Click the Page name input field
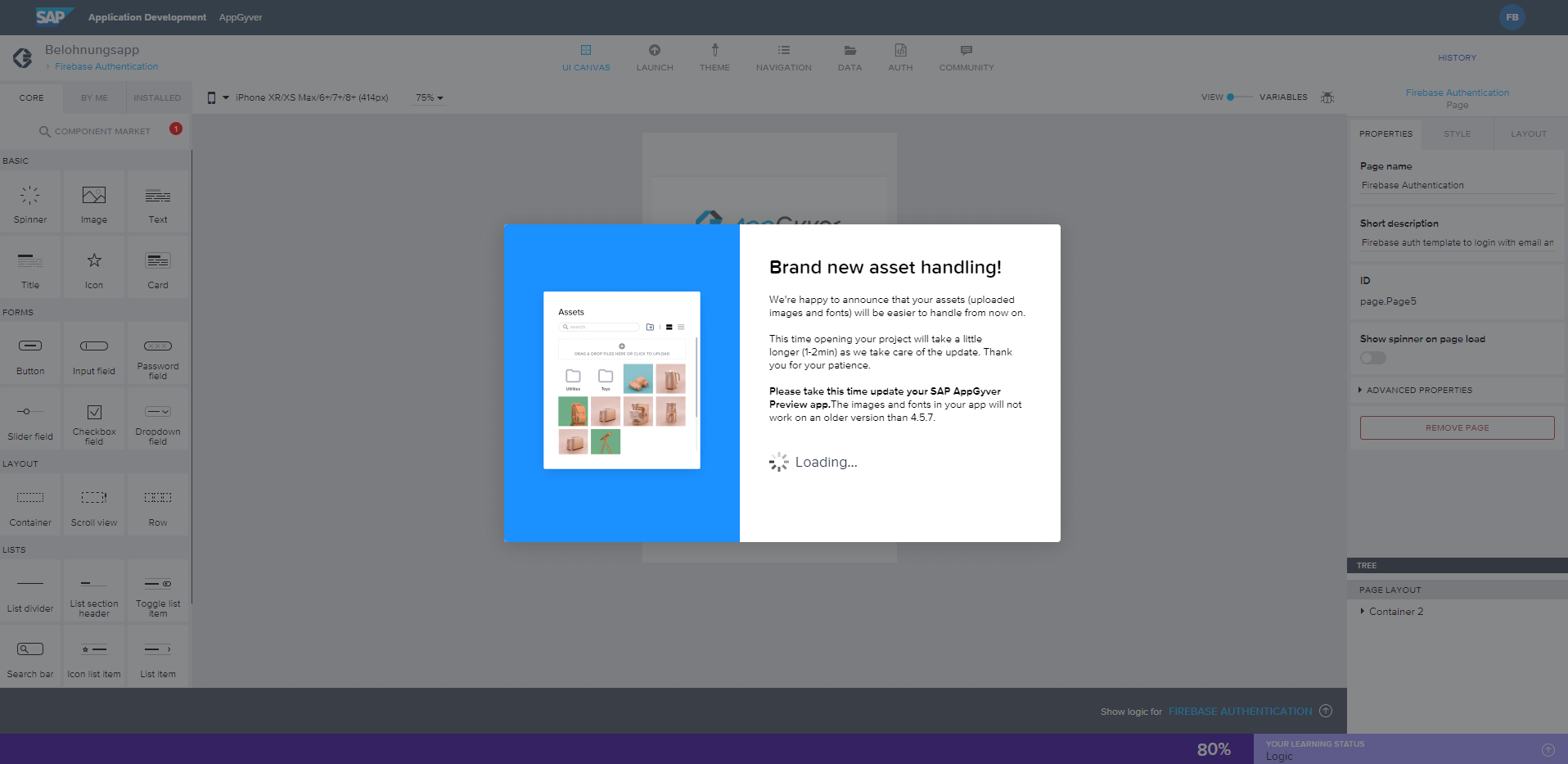Screen dimensions: 1568x764 pyautogui.click(x=1457, y=185)
